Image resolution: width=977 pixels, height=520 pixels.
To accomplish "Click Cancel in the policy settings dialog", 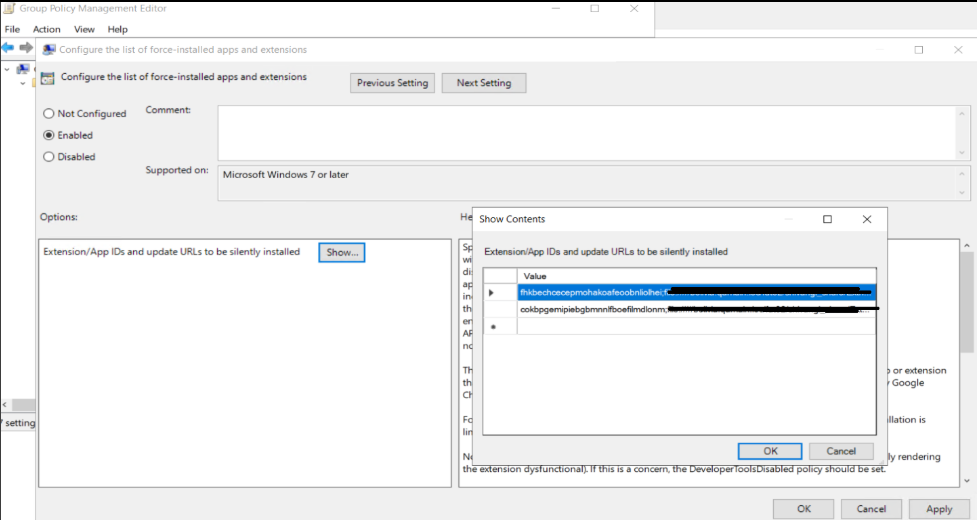I will pos(871,509).
